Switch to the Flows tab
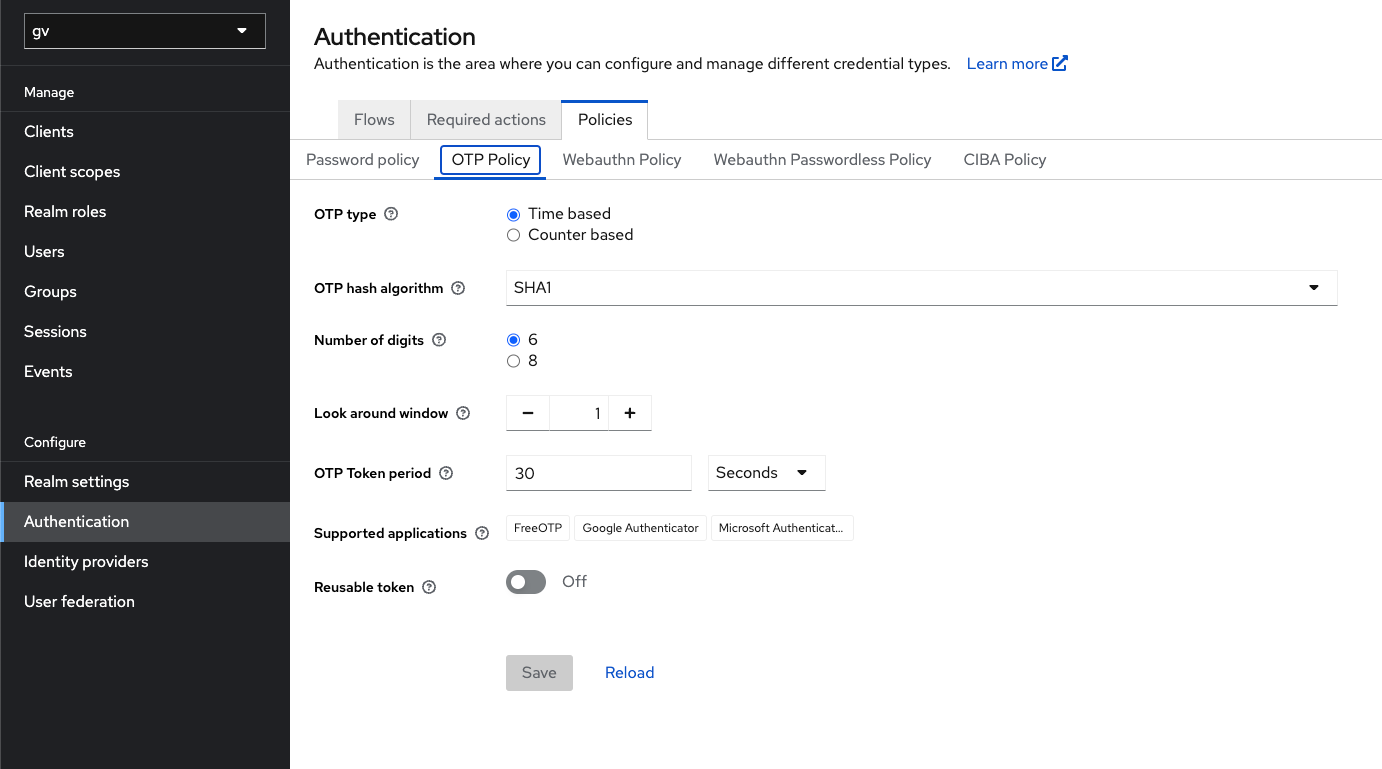This screenshot has width=1382, height=769. coord(374,120)
